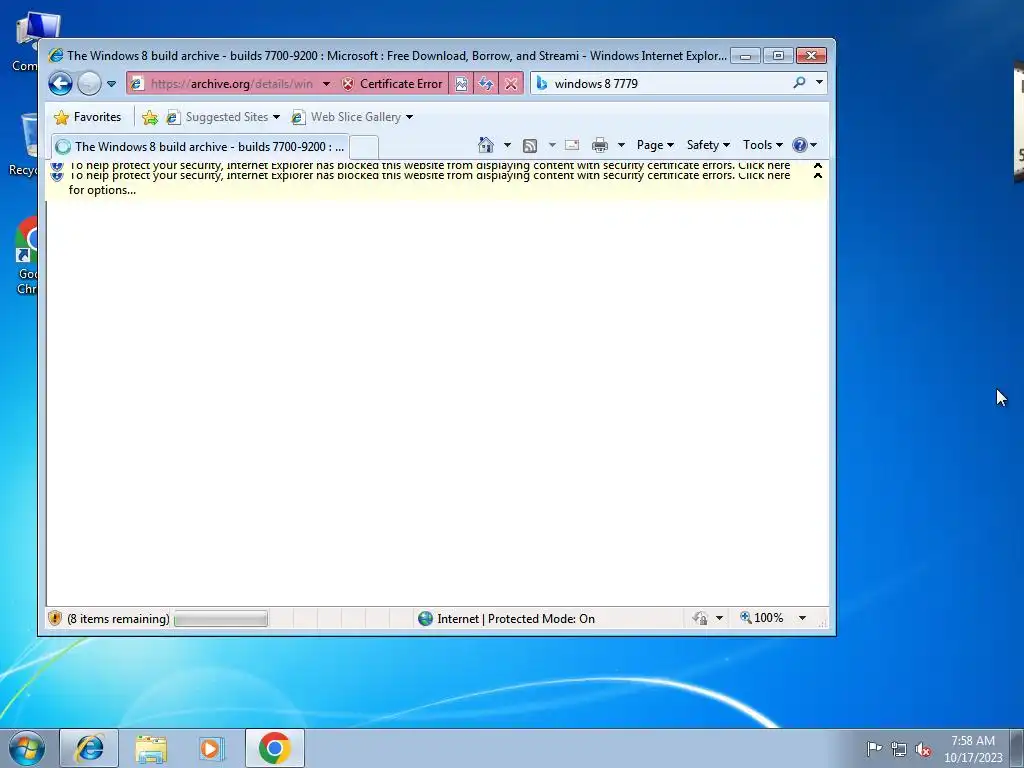Viewport: 1024px width, 768px height.
Task: Click the Action Center flag tray icon
Action: [874, 748]
